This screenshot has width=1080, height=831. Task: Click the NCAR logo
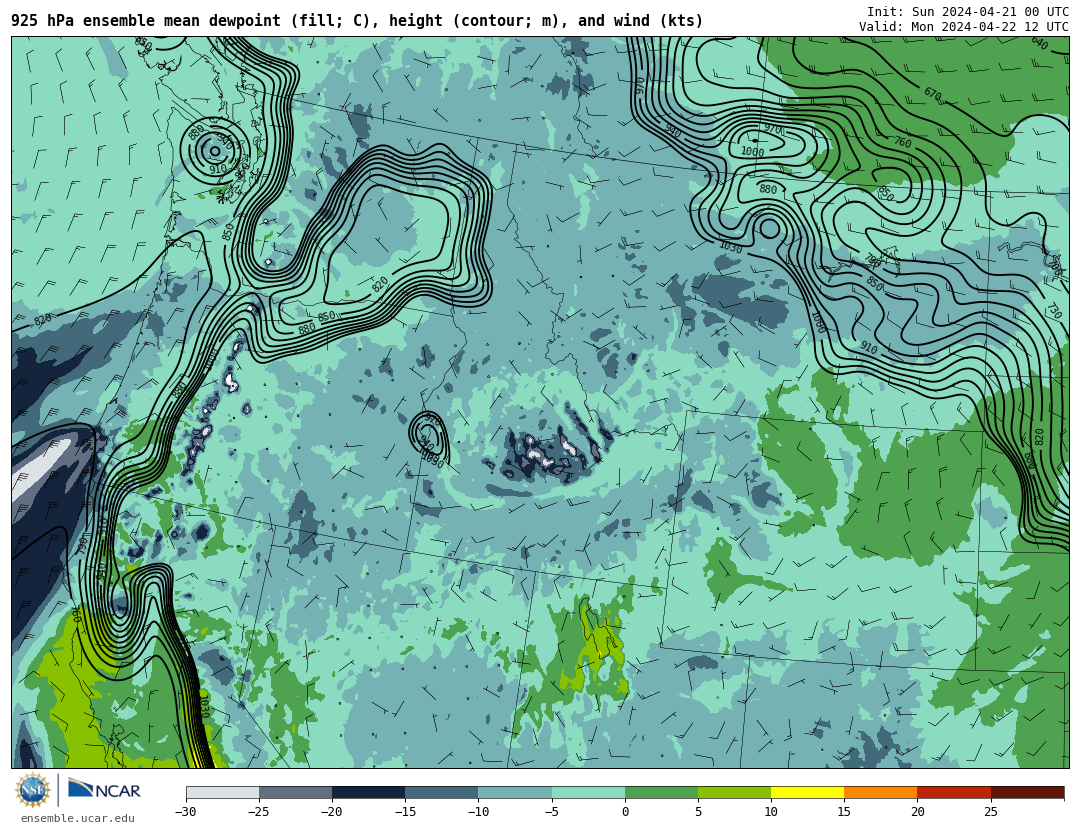click(x=104, y=789)
